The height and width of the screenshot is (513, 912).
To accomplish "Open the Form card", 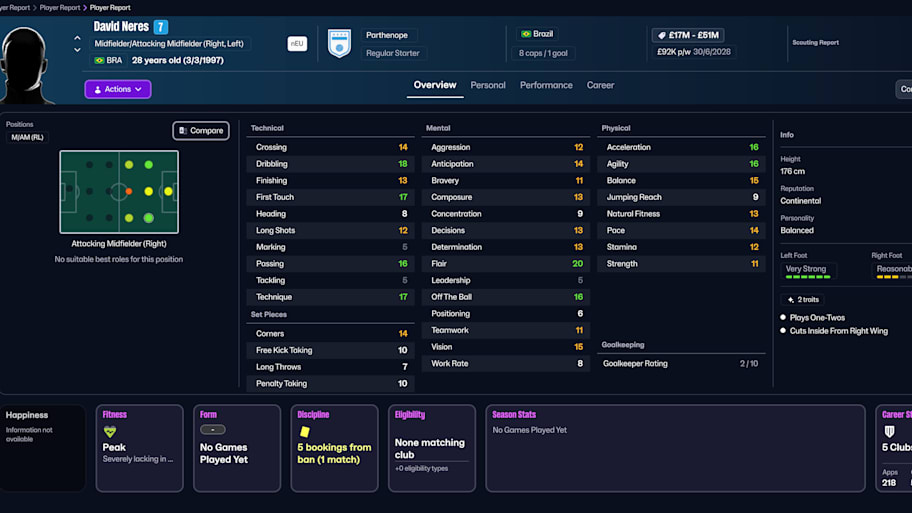I will tap(237, 448).
